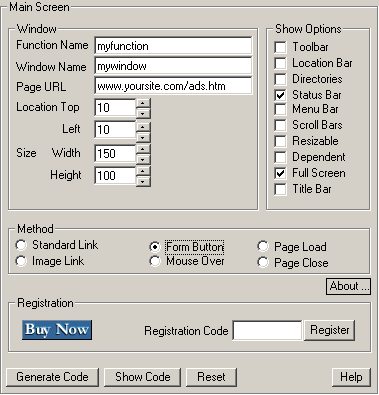Pick the Image Link method

tap(21, 261)
